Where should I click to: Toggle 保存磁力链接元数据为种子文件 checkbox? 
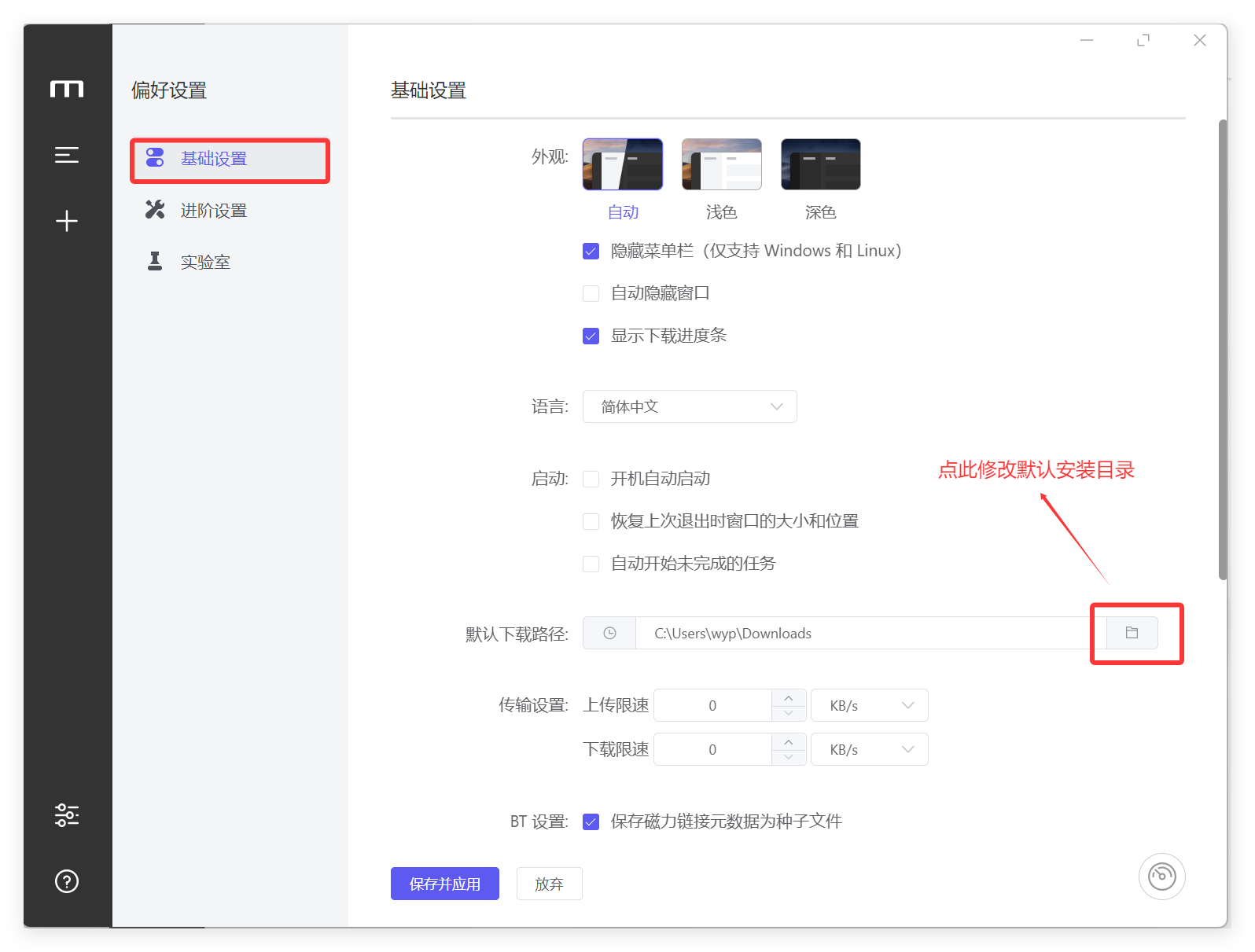[591, 822]
